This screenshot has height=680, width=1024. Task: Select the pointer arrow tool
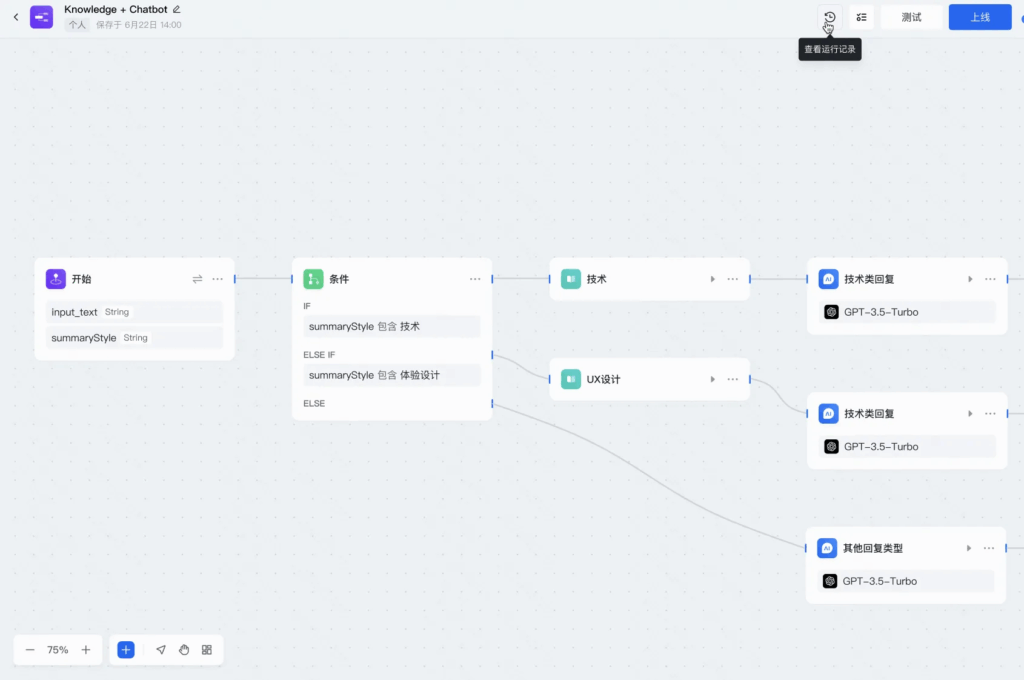point(161,650)
